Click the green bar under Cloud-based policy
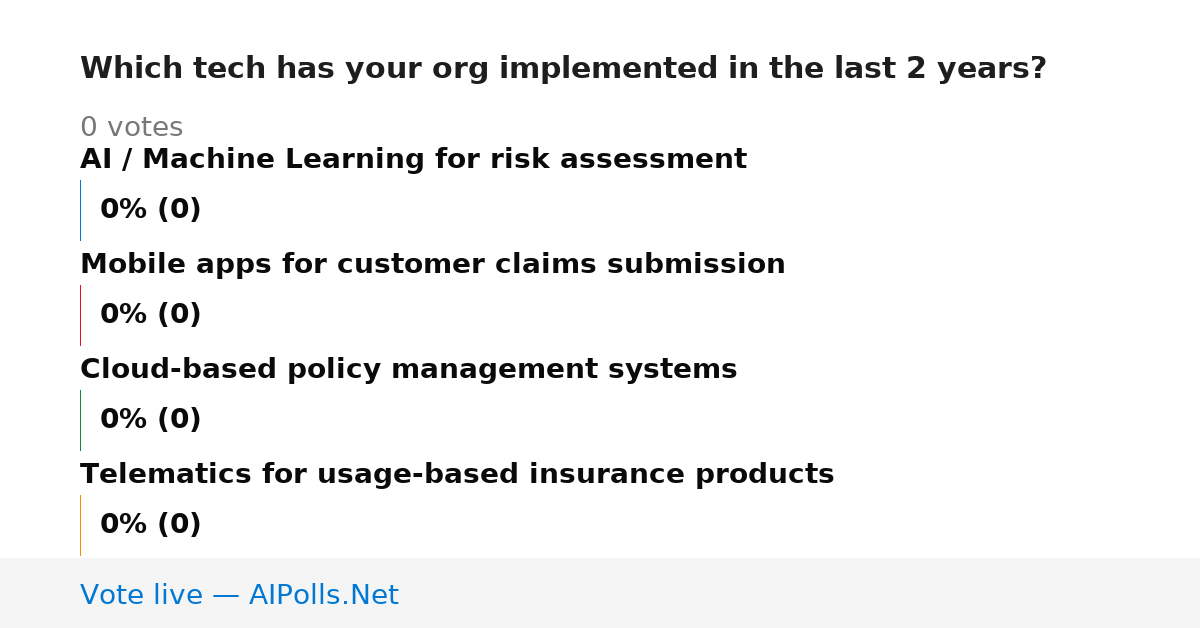This screenshot has height=628, width=1200. point(80,420)
